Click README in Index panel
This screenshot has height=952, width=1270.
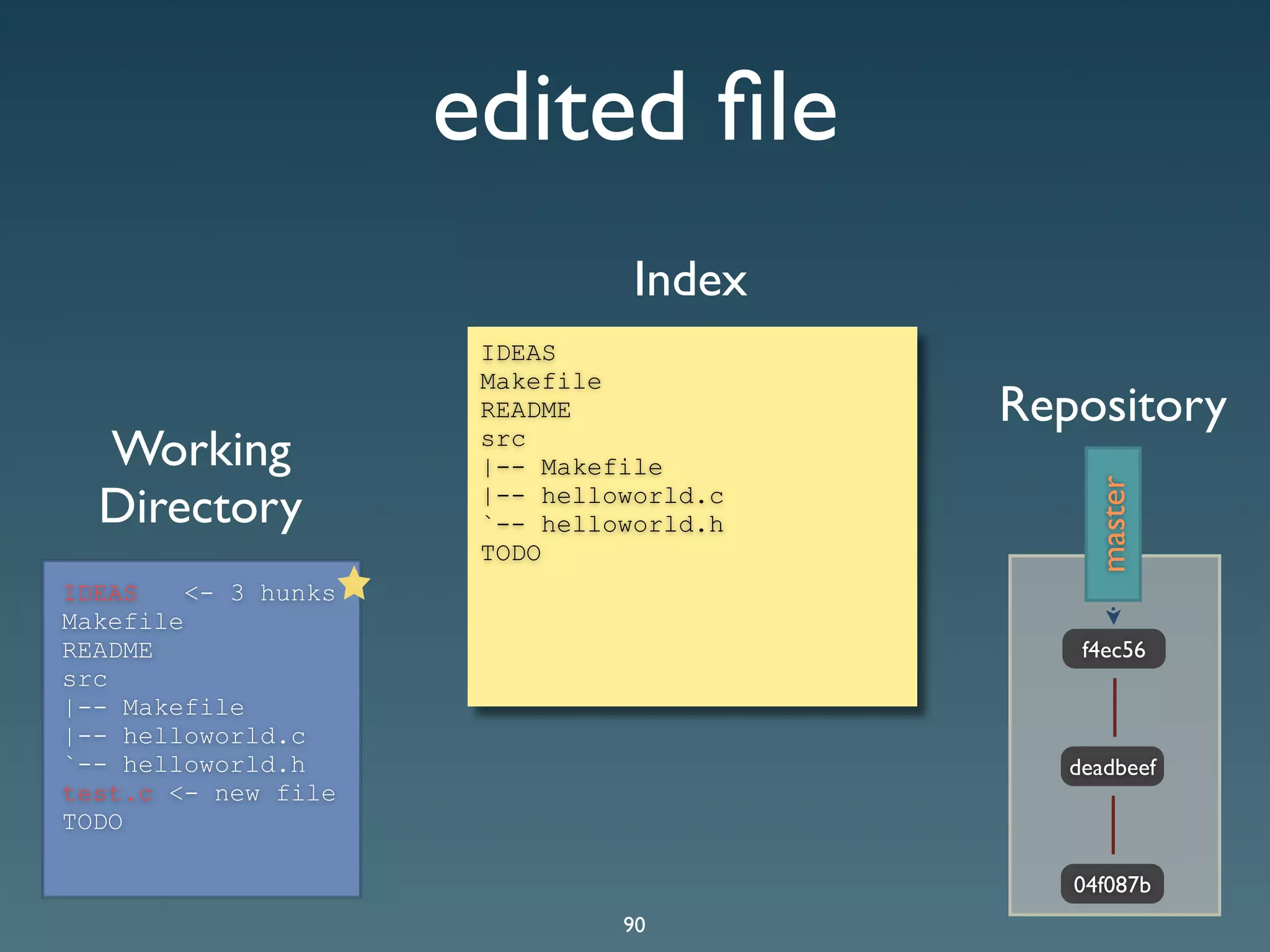(526, 410)
